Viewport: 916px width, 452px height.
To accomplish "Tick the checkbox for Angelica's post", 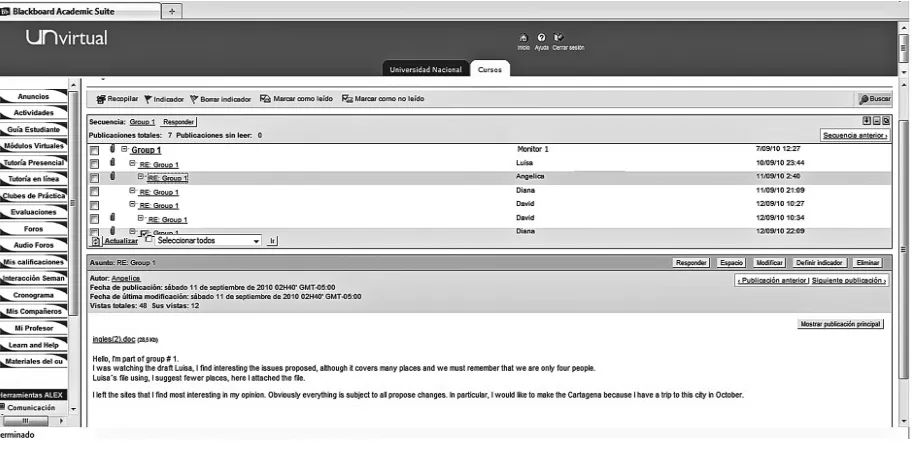I will tap(95, 178).
